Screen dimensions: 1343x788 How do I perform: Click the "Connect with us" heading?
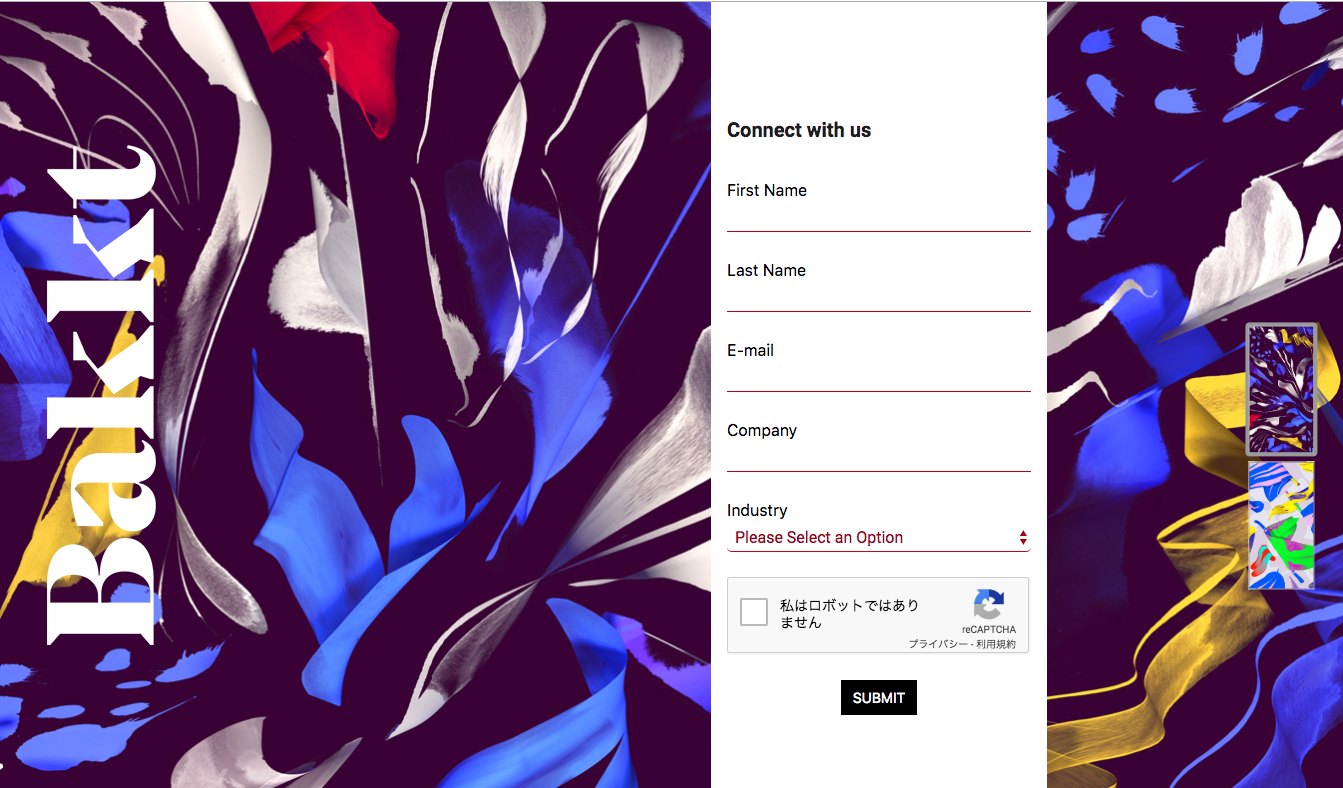(x=799, y=130)
